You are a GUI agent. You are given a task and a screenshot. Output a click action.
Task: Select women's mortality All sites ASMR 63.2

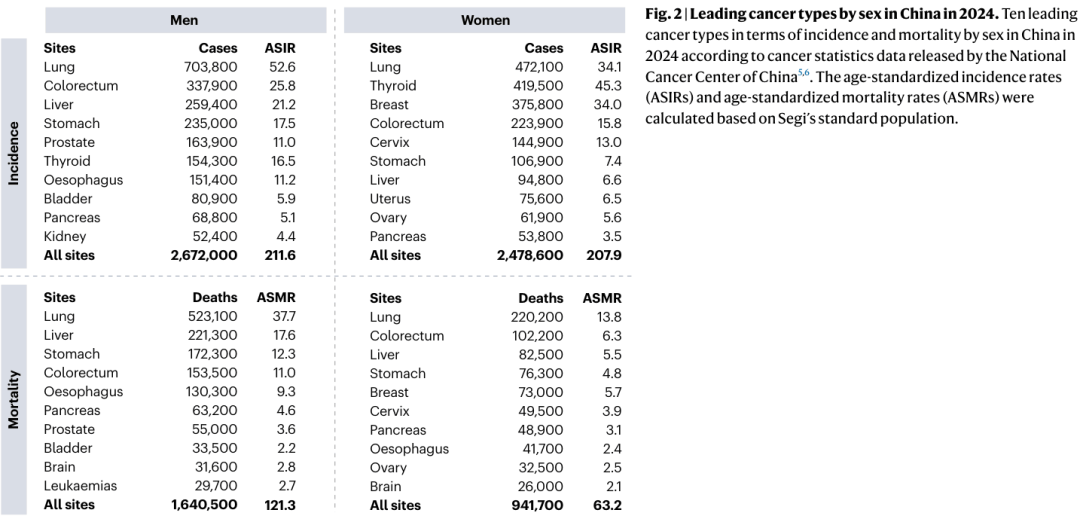tap(606, 504)
